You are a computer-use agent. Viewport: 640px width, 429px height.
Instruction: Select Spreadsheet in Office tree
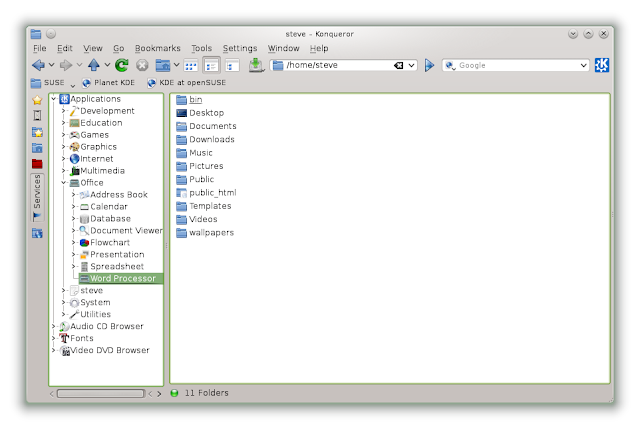[112, 267]
